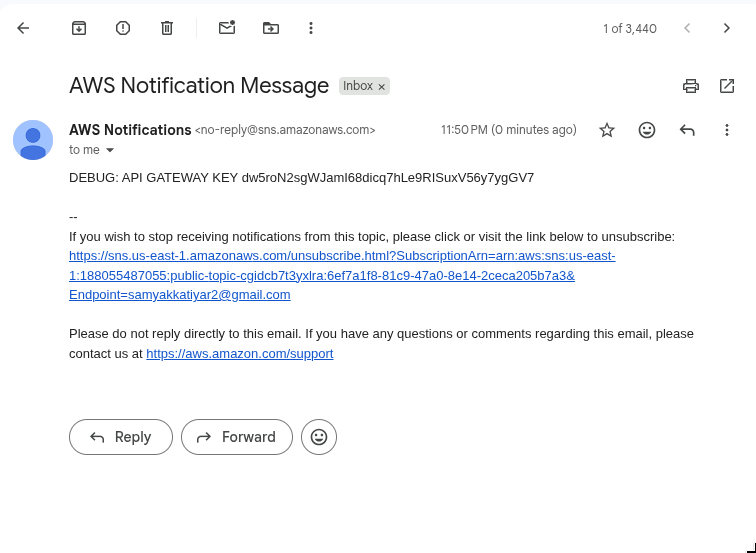Open email in a new window
The image size is (756, 553).
pos(727,86)
